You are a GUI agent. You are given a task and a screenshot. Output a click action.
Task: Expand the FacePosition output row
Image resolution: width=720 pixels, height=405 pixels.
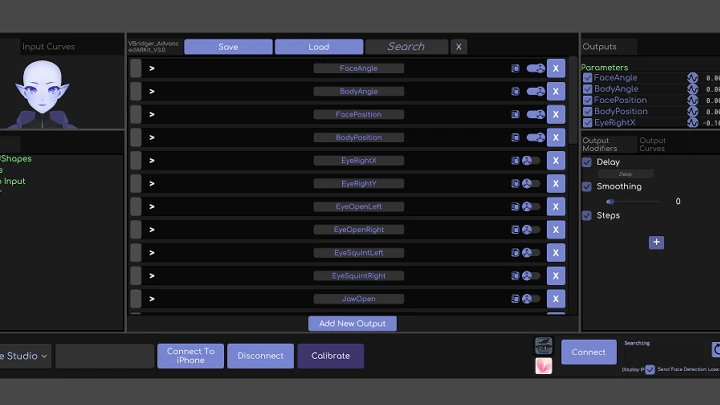coord(152,114)
